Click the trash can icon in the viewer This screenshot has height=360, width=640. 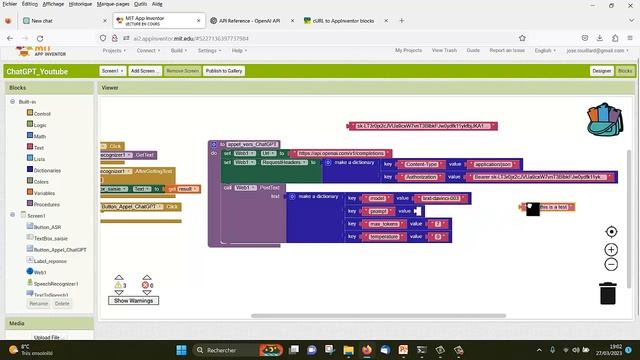coord(608,293)
